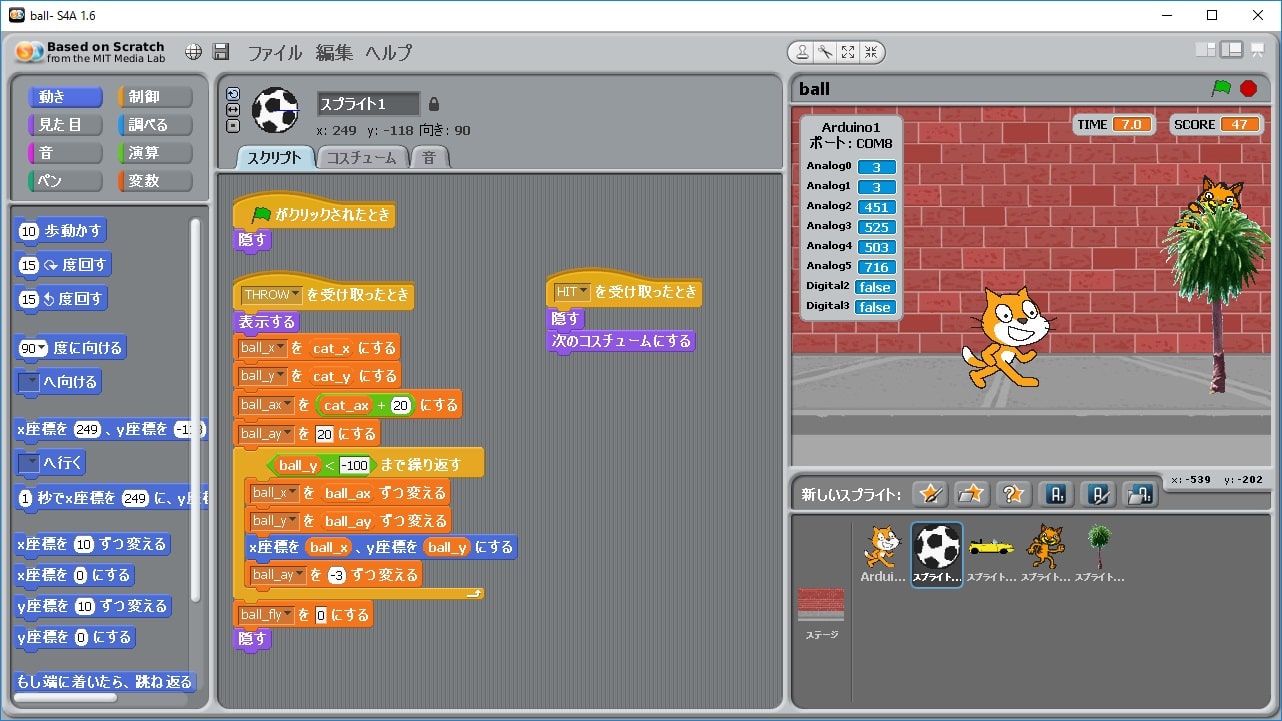Open the 編集 menu
This screenshot has width=1282, height=721.
coord(334,53)
